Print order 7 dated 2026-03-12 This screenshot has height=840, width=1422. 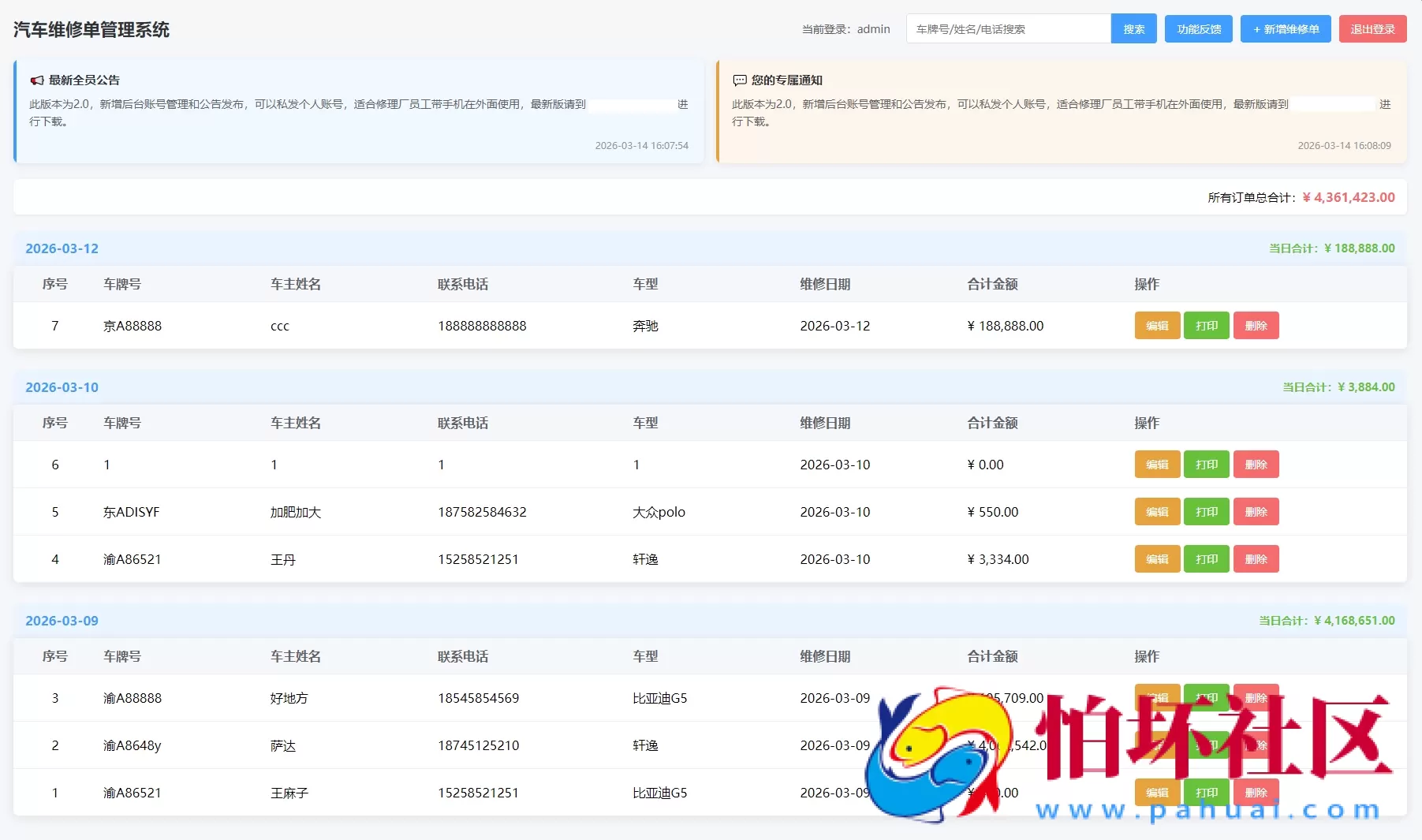(1206, 325)
